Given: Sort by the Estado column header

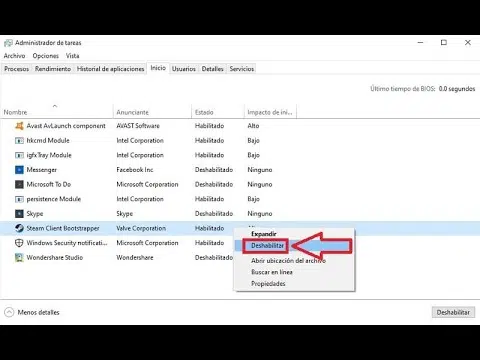Looking at the screenshot, I should pos(218,112).
